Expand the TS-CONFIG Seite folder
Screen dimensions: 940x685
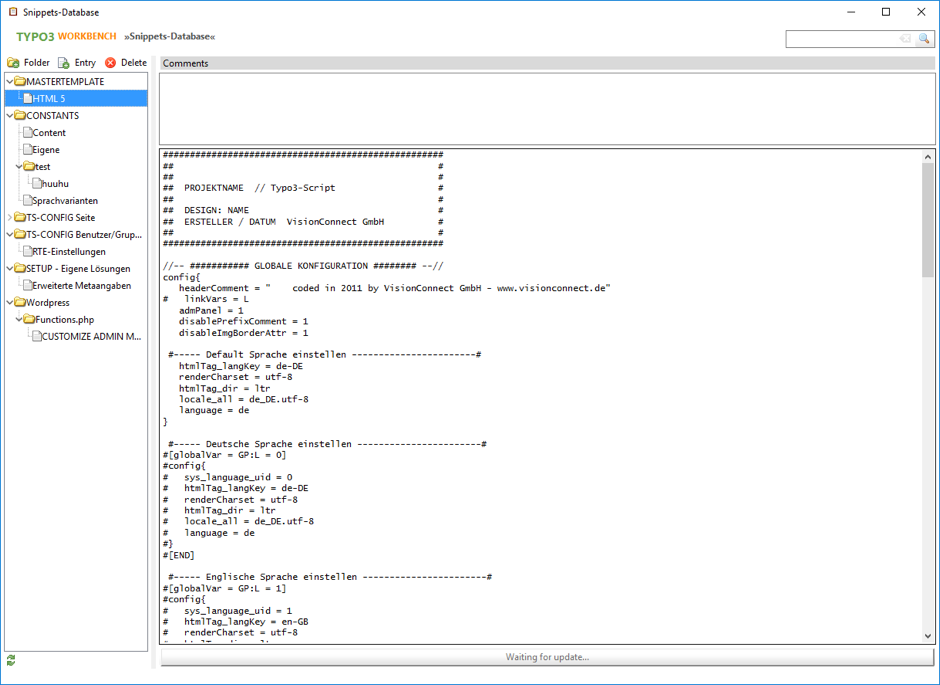10,217
